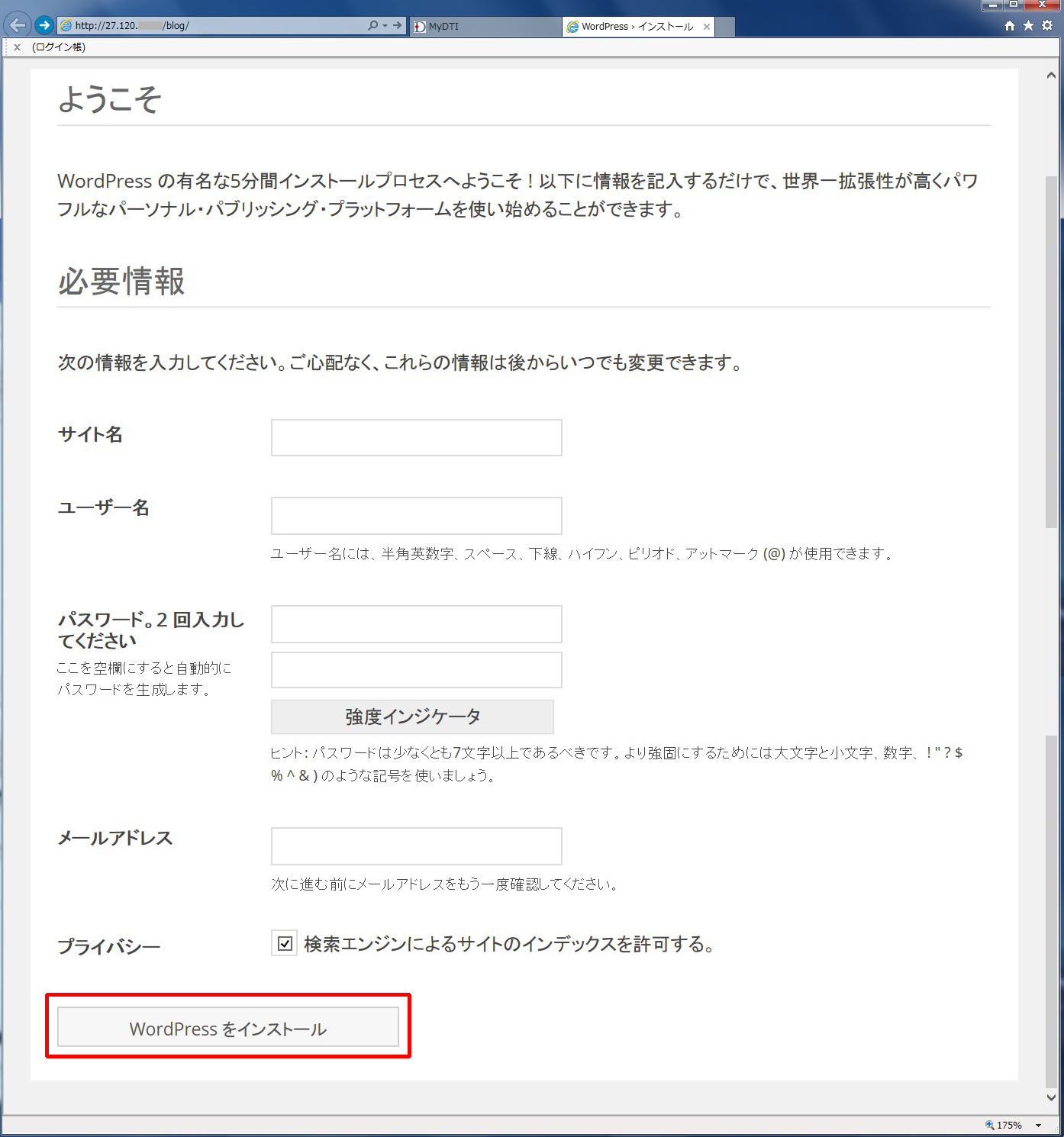Click the Go arrow in address bar

[x=397, y=25]
